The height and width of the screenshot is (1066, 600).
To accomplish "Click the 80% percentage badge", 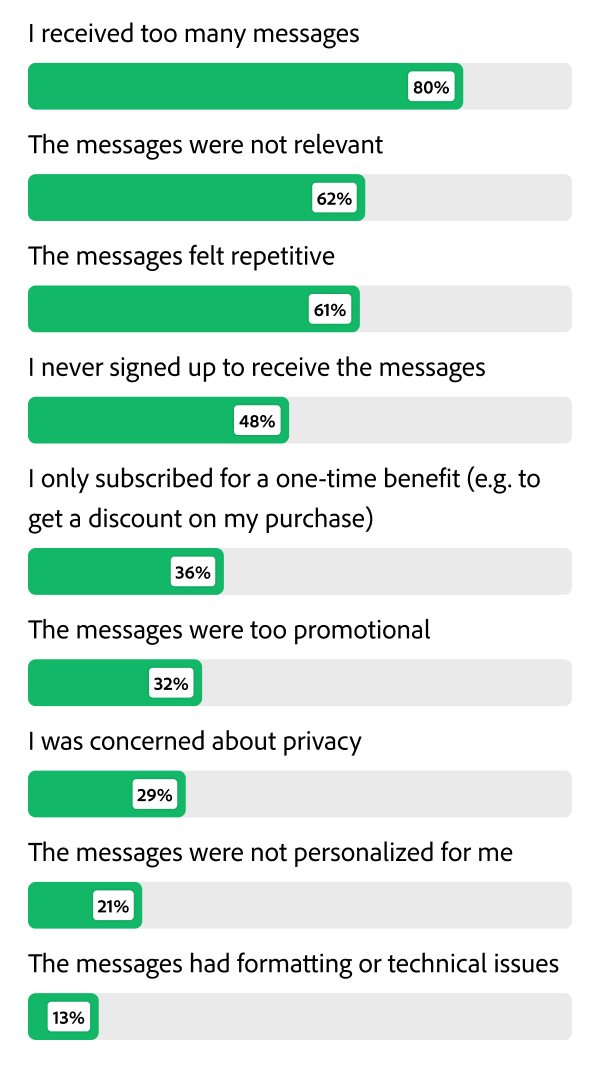I will (431, 87).
